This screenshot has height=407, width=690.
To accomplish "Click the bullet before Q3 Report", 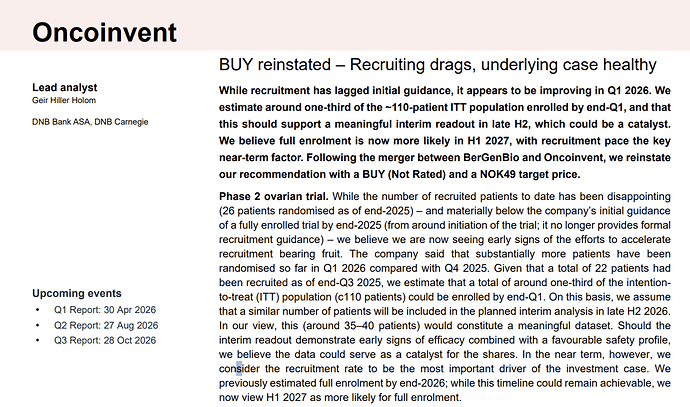I will (x=37, y=340).
